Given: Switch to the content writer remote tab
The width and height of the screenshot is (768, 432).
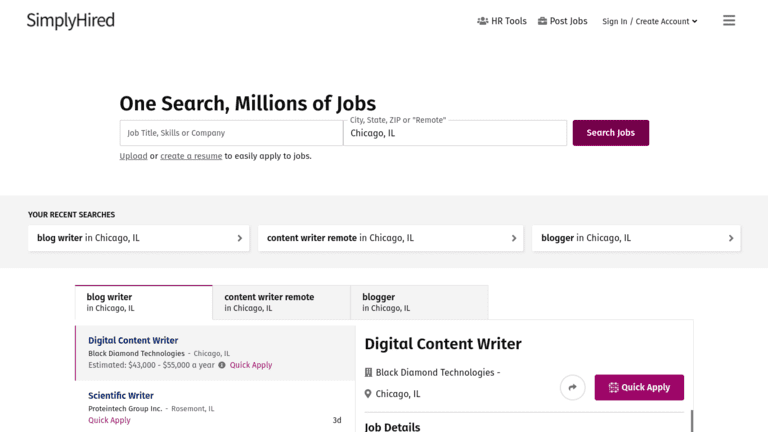Looking at the screenshot, I should (281, 302).
